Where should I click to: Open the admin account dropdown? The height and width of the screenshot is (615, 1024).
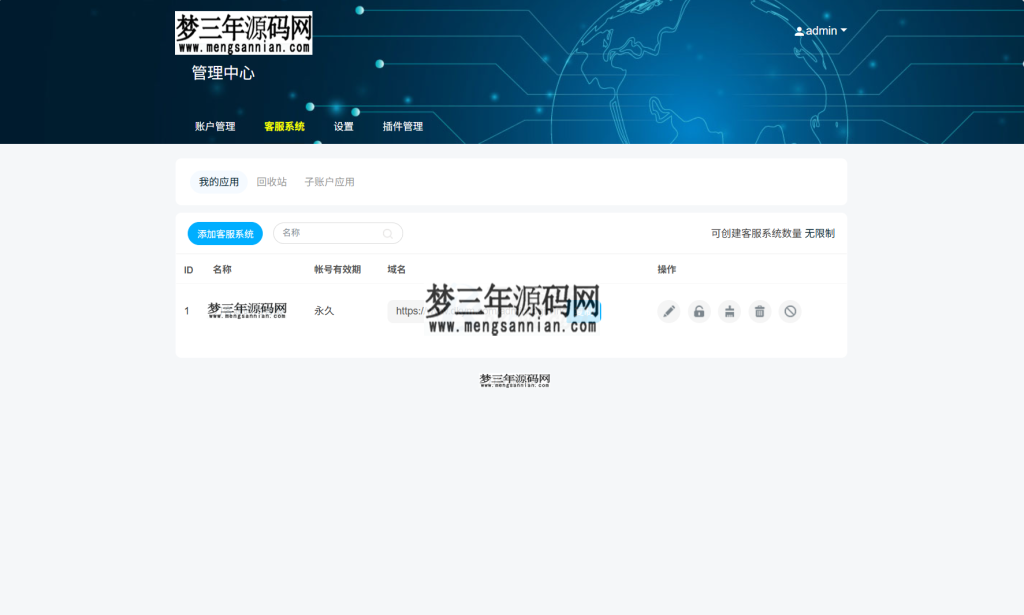tap(820, 30)
